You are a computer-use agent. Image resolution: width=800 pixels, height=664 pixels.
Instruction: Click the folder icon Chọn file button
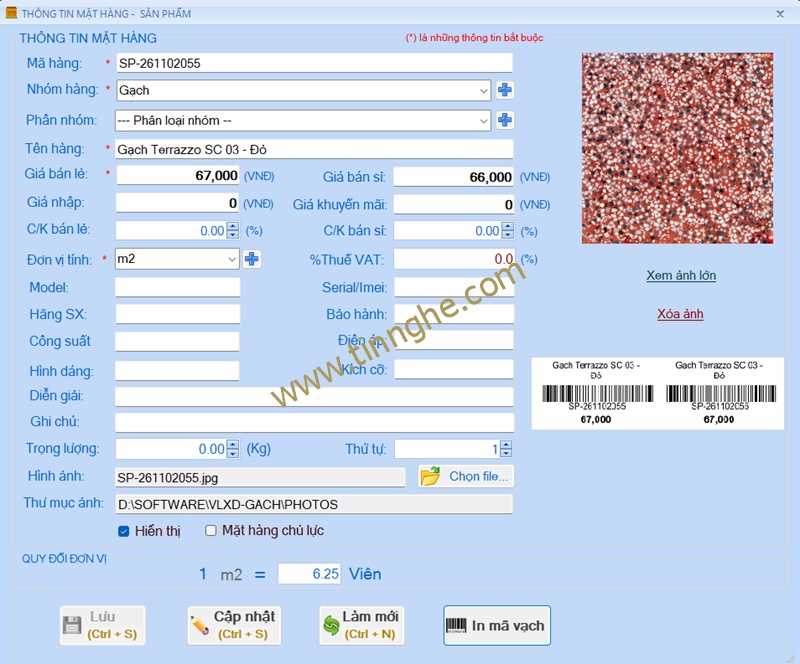[x=467, y=476]
